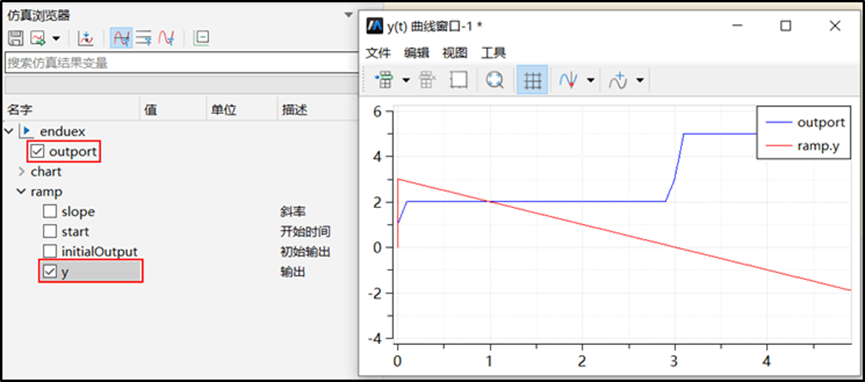The image size is (865, 382).
Task: Select the ramp tree row label
Action: (46, 192)
